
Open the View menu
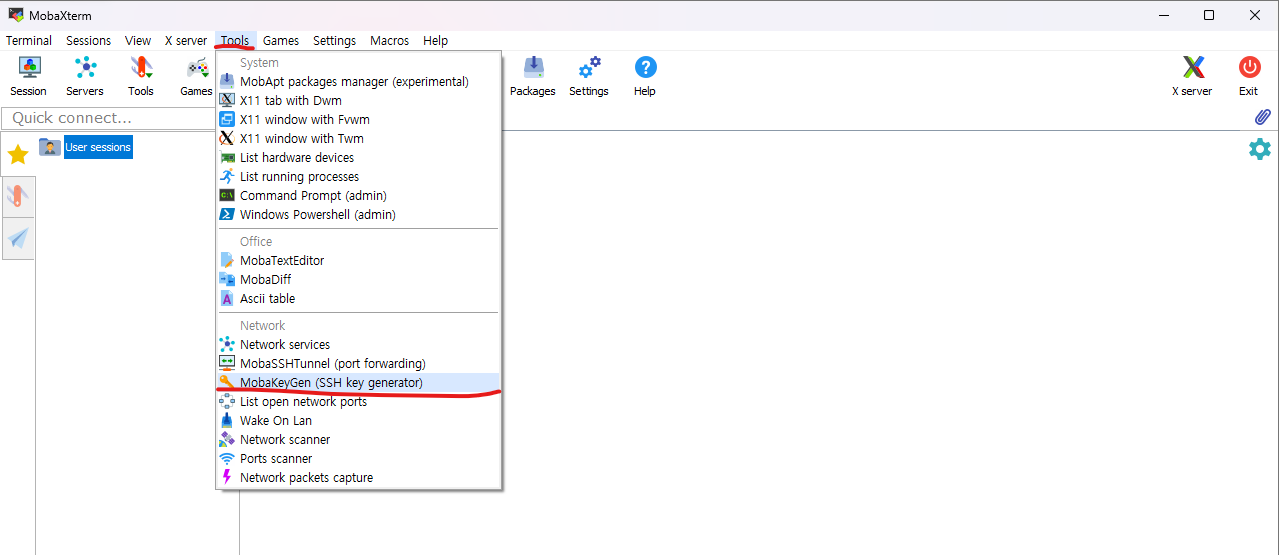(x=138, y=41)
